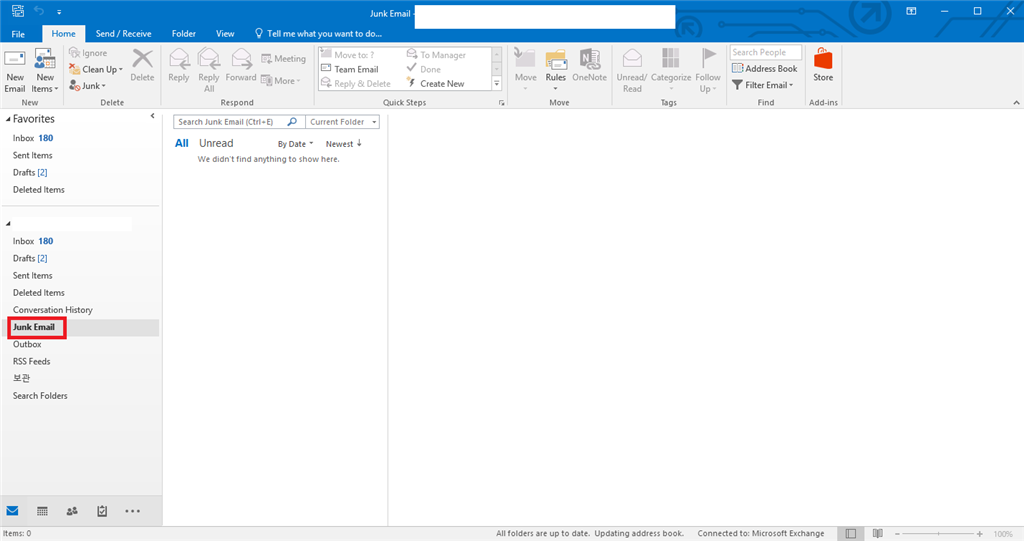The image size is (1024, 541).
Task: Click the Ignore conversation button
Action: coord(88,53)
